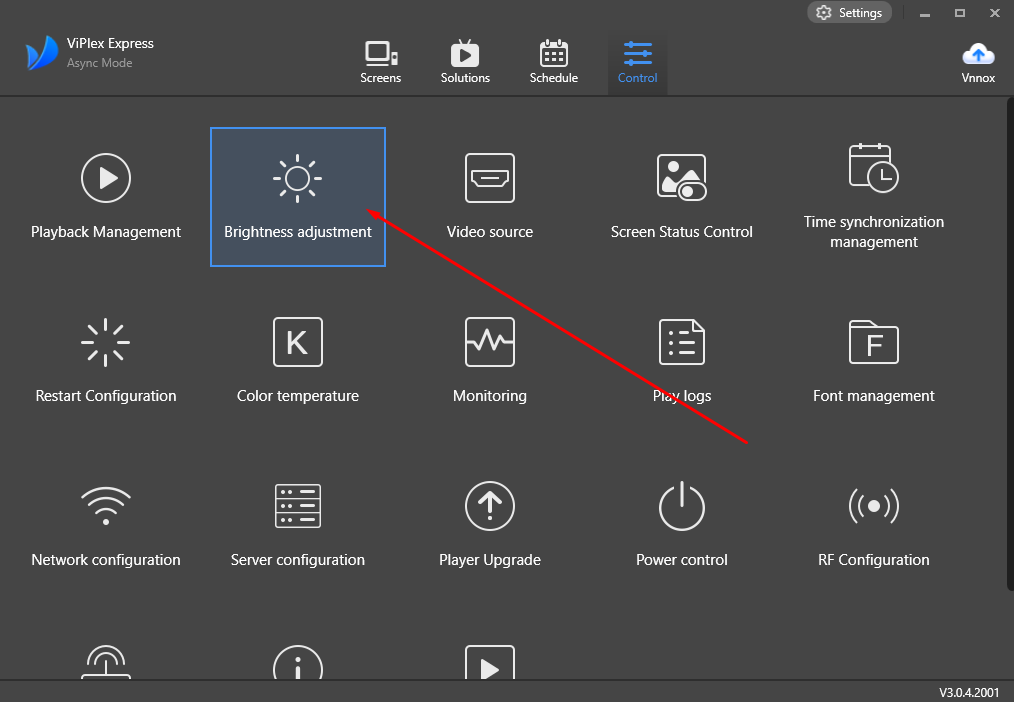1014x702 pixels.
Task: Click the partially visible antenna icon tile
Action: pyautogui.click(x=106, y=662)
